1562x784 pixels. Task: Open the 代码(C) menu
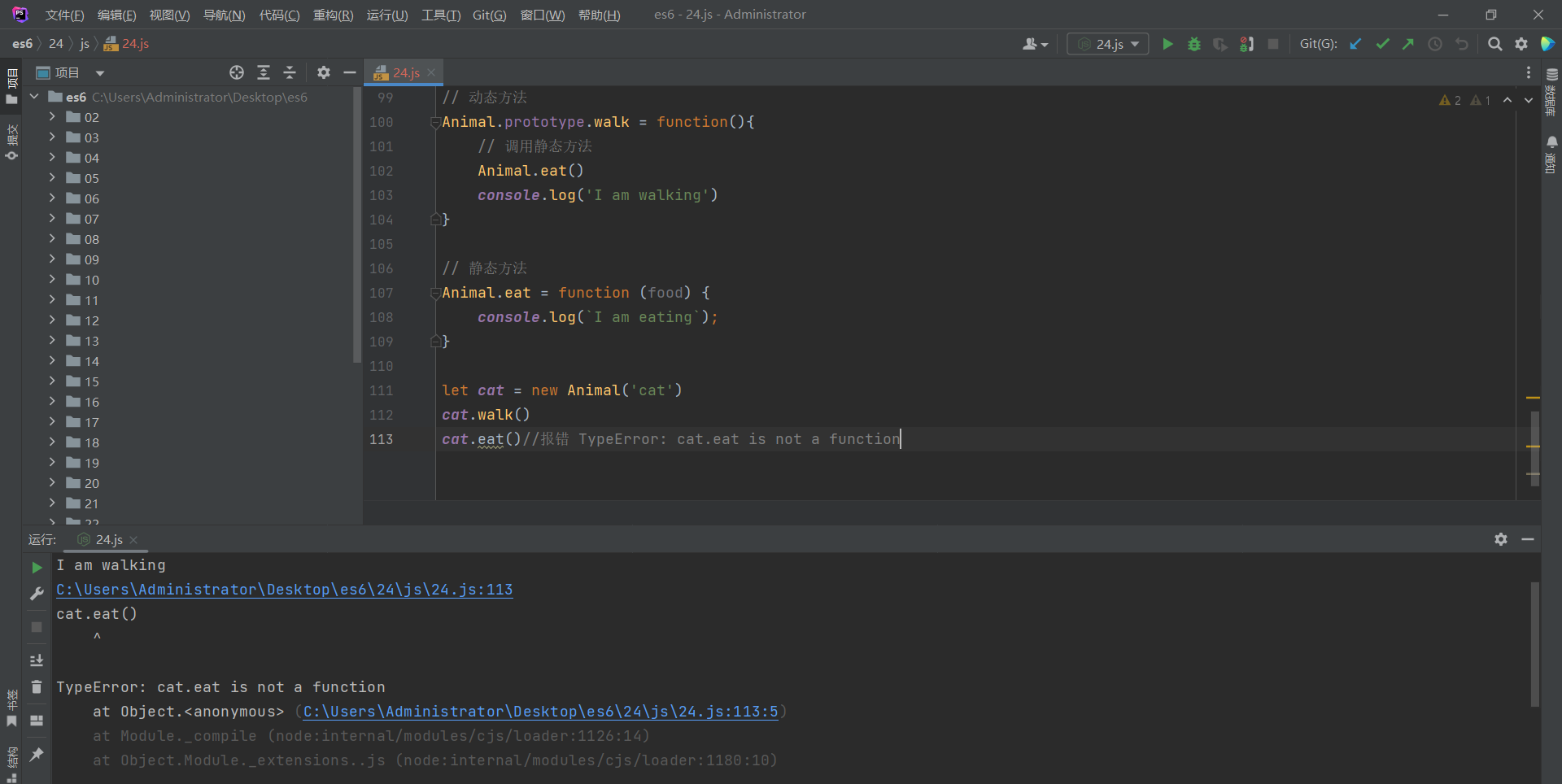pos(279,15)
